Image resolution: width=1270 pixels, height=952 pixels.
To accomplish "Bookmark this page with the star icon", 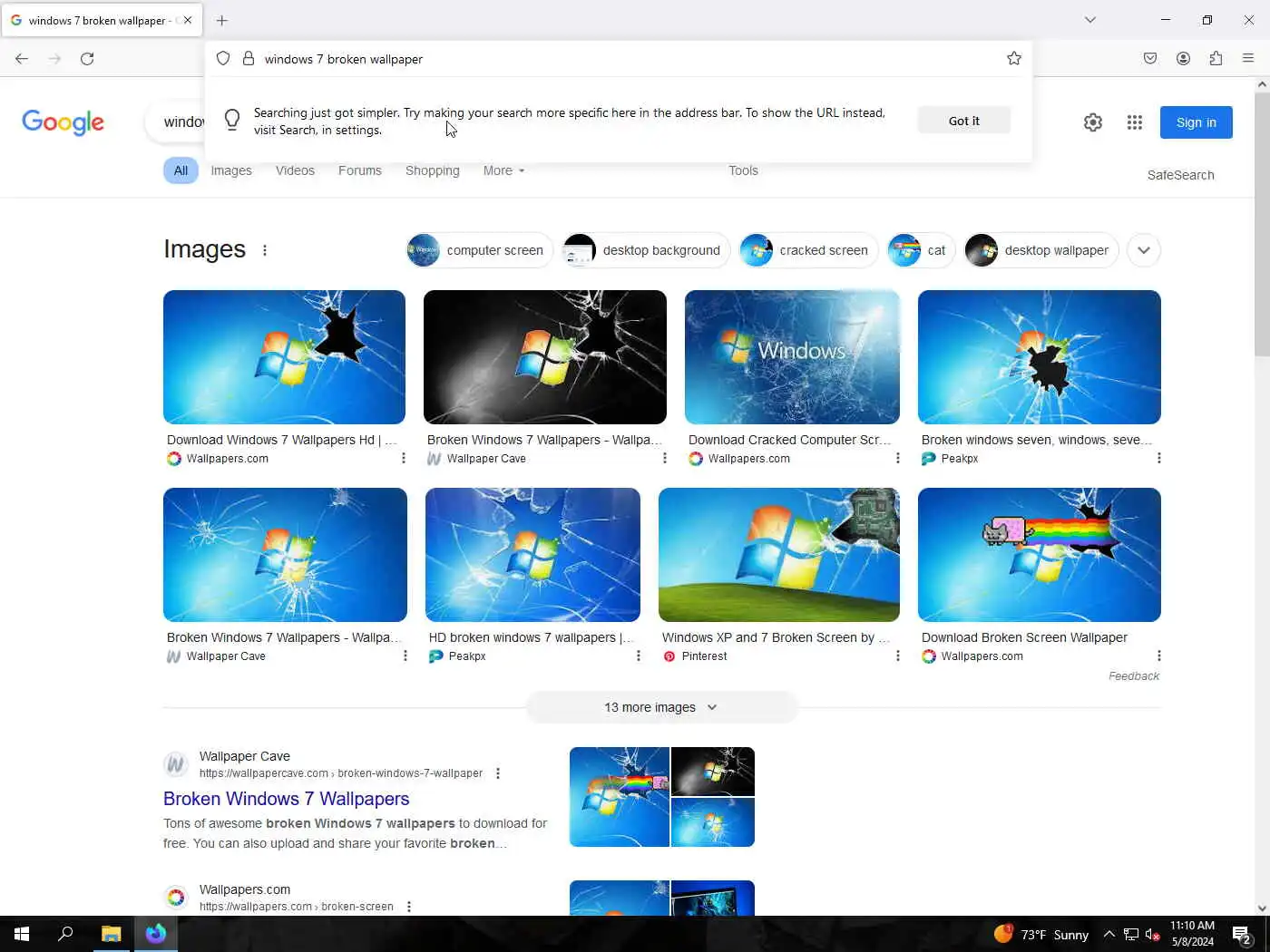I will point(1014,59).
